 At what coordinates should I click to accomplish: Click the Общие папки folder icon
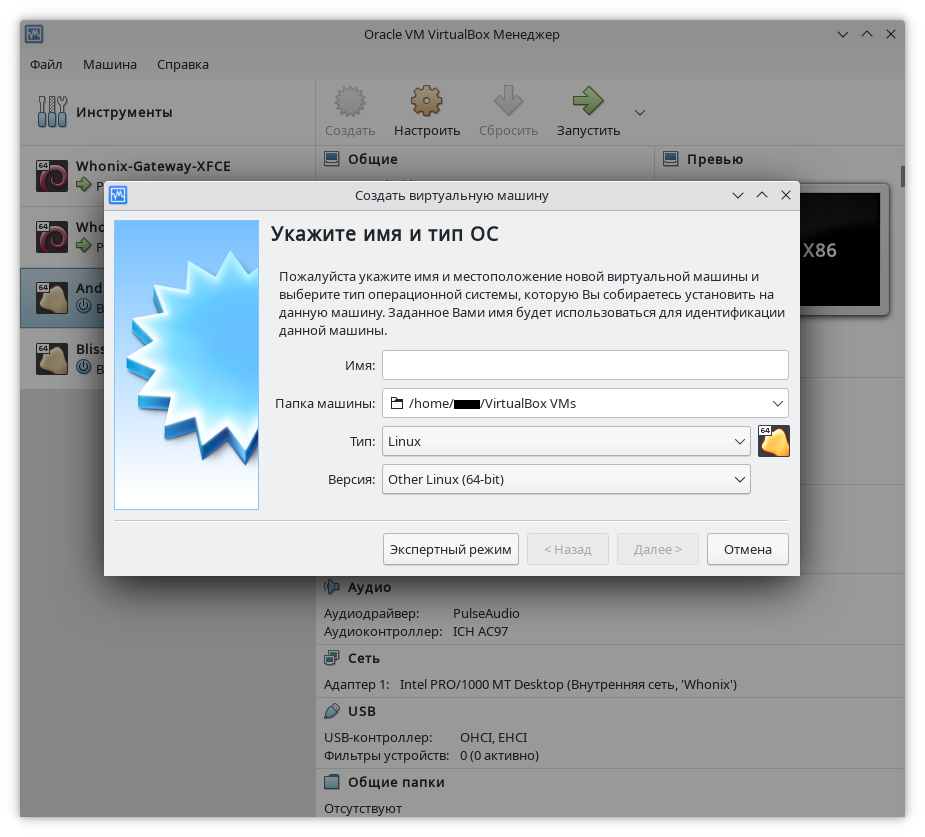click(332, 782)
